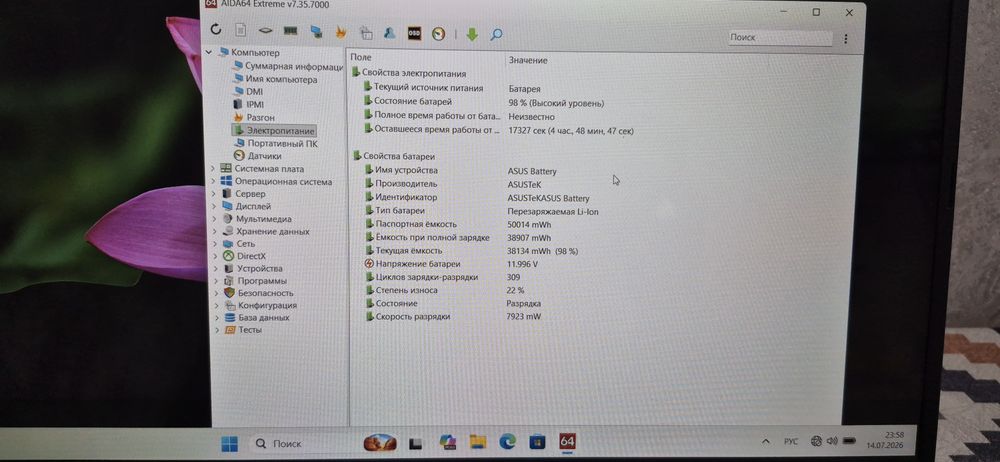
Task: Expand the Мультимедиа node
Action: click(x=214, y=218)
